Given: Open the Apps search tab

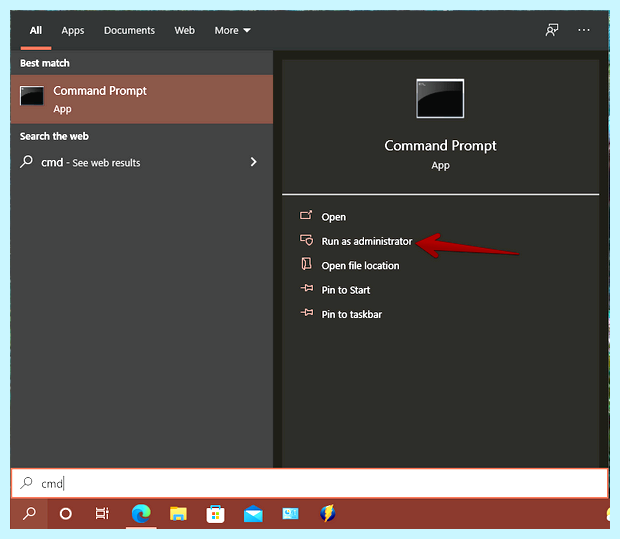Looking at the screenshot, I should point(73,30).
